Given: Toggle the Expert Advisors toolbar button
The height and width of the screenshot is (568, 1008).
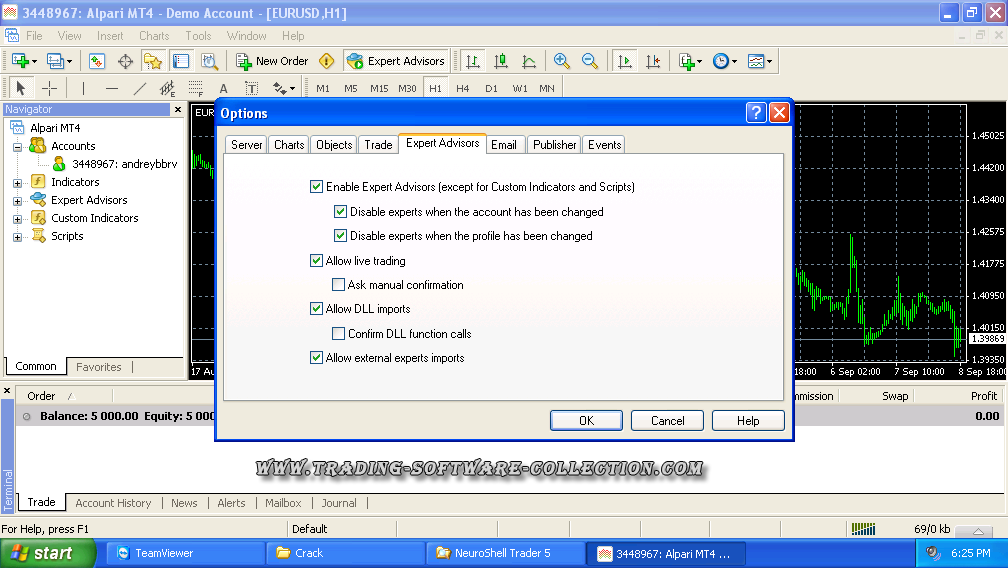Looking at the screenshot, I should [x=396, y=61].
